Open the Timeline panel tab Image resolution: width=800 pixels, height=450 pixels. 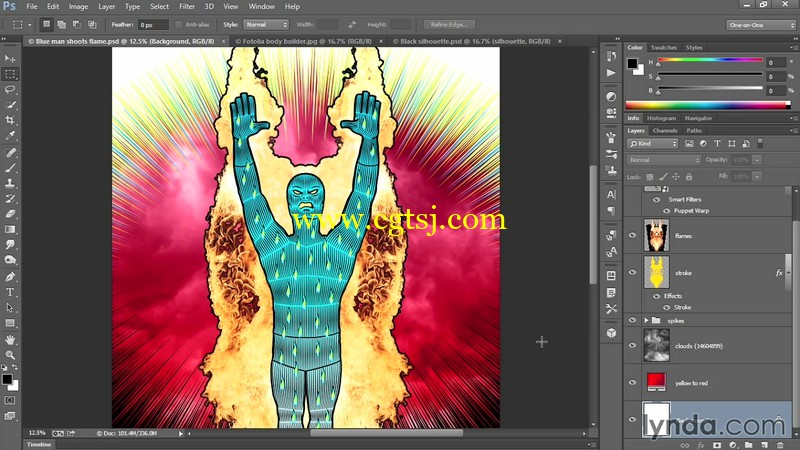pos(39,444)
